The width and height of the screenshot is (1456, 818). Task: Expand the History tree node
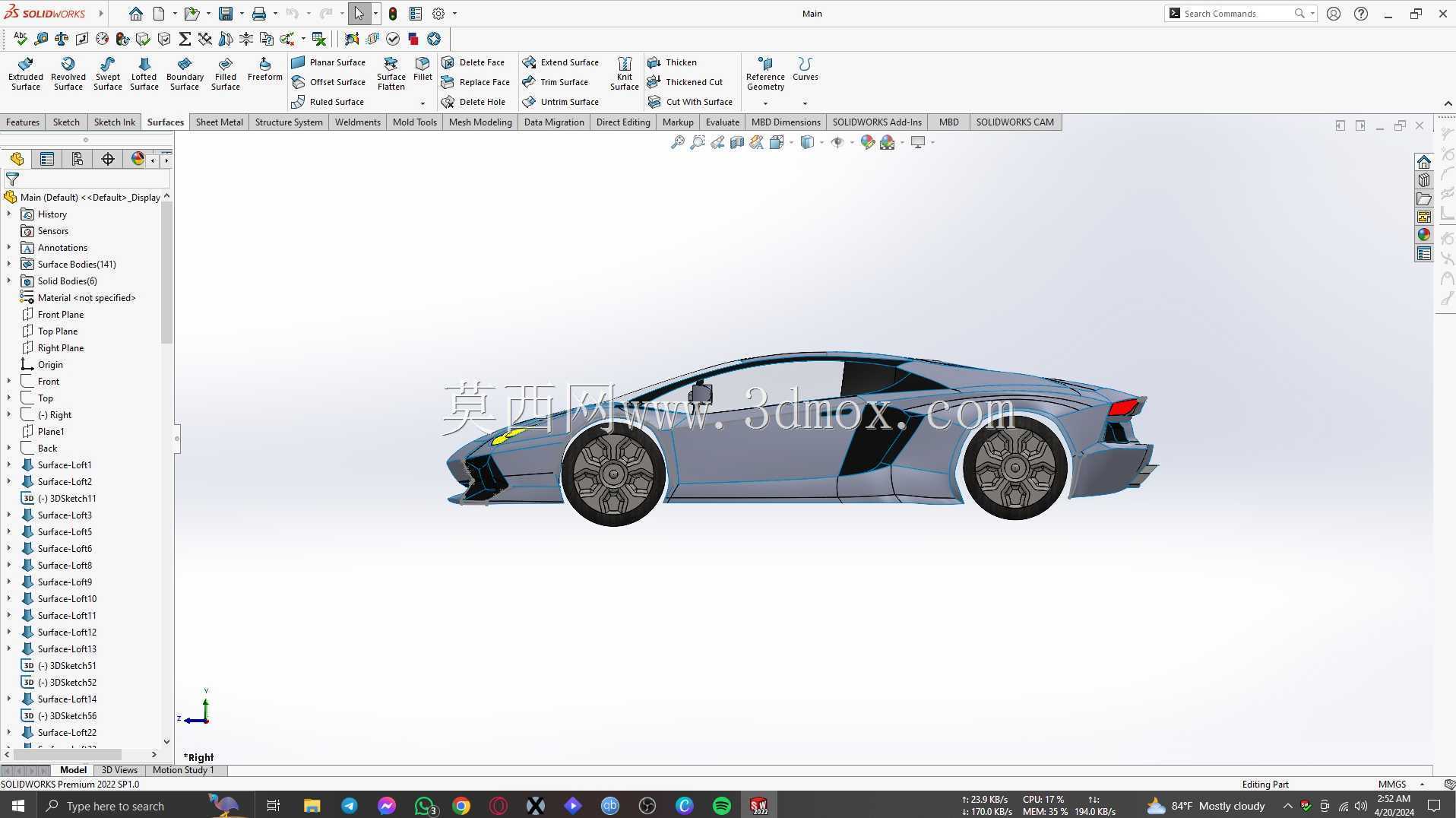pyautogui.click(x=9, y=214)
